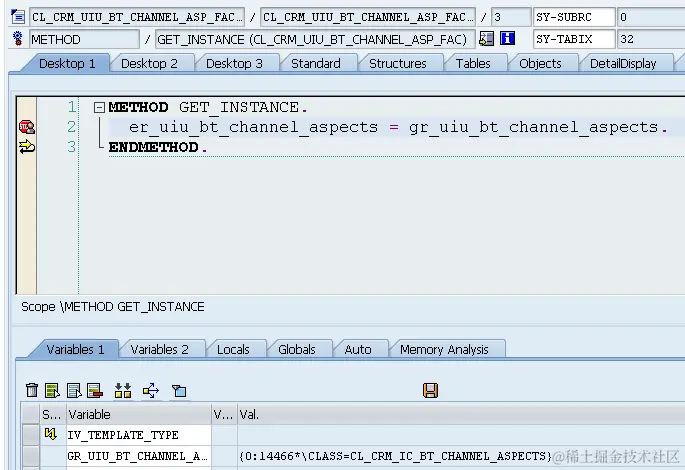This screenshot has width=685, height=470.
Task: Click line number 1 in the editor
Action: point(72,107)
